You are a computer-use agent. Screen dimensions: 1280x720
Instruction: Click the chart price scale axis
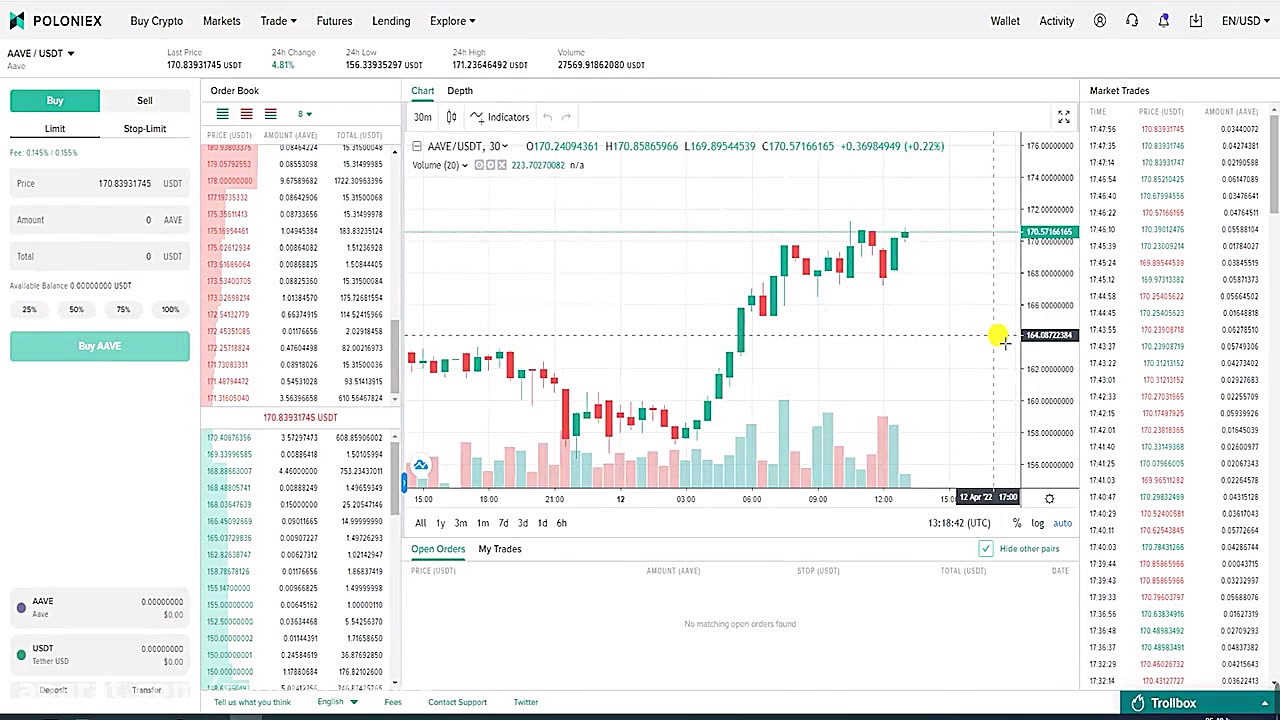(1050, 312)
